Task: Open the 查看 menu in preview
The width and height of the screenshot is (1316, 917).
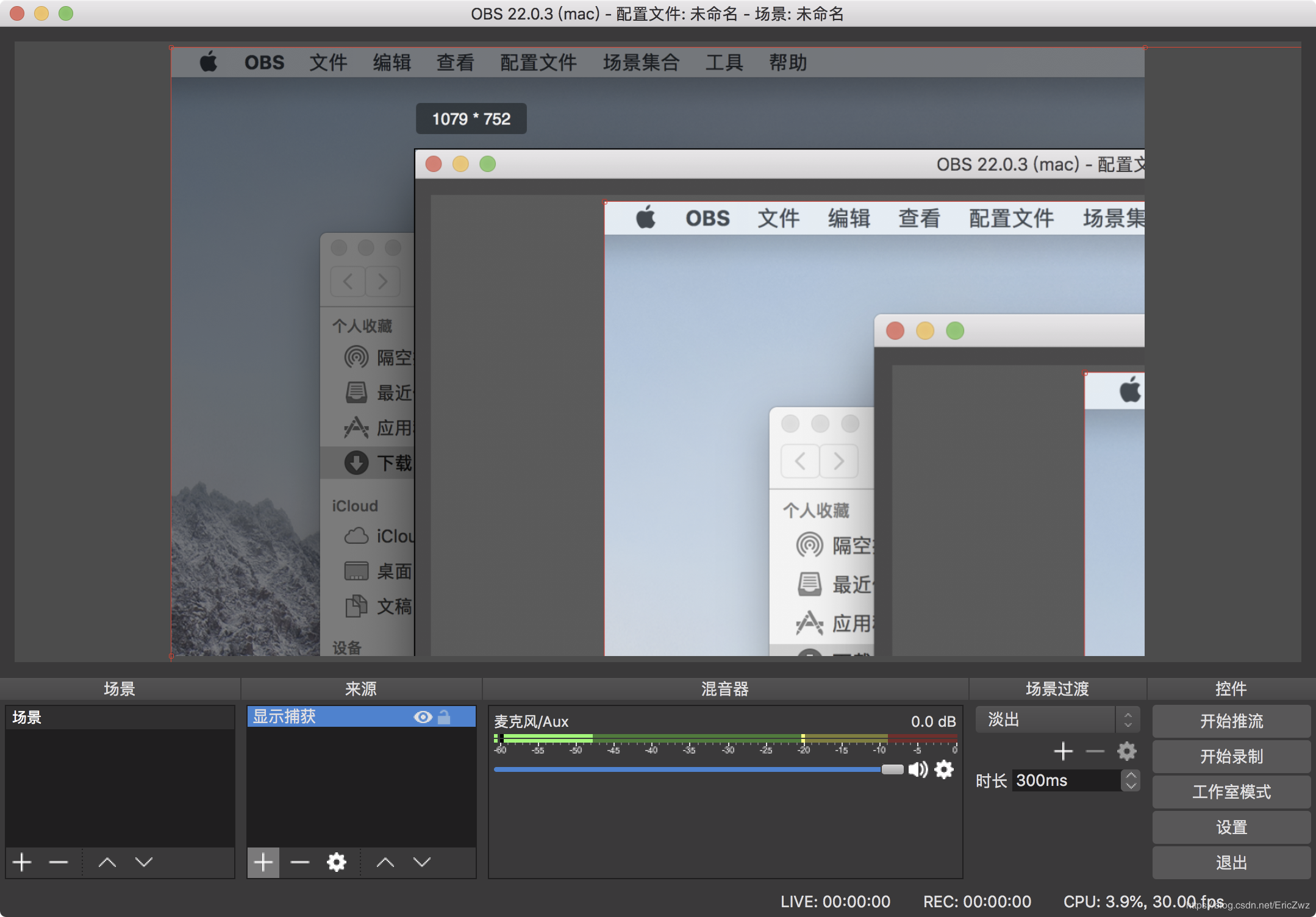Action: pos(456,62)
